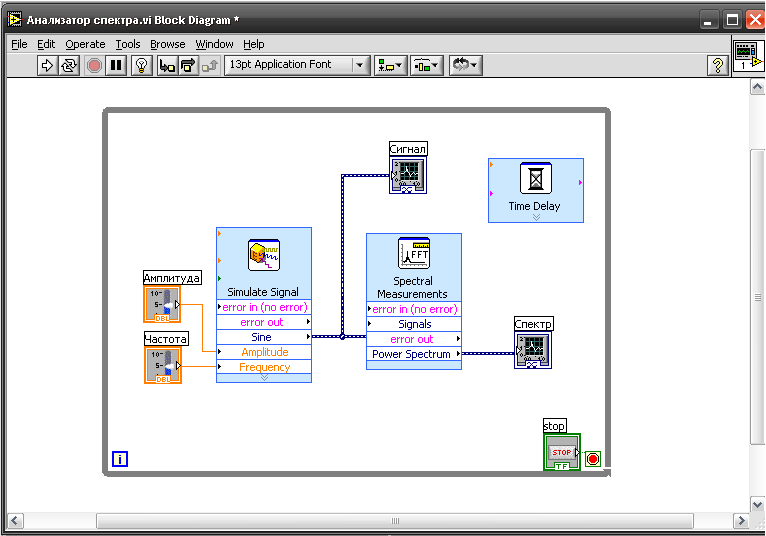The height and width of the screenshot is (536, 766).
Task: Select the Spectral Measurements FFT icon
Action: [x=414, y=253]
